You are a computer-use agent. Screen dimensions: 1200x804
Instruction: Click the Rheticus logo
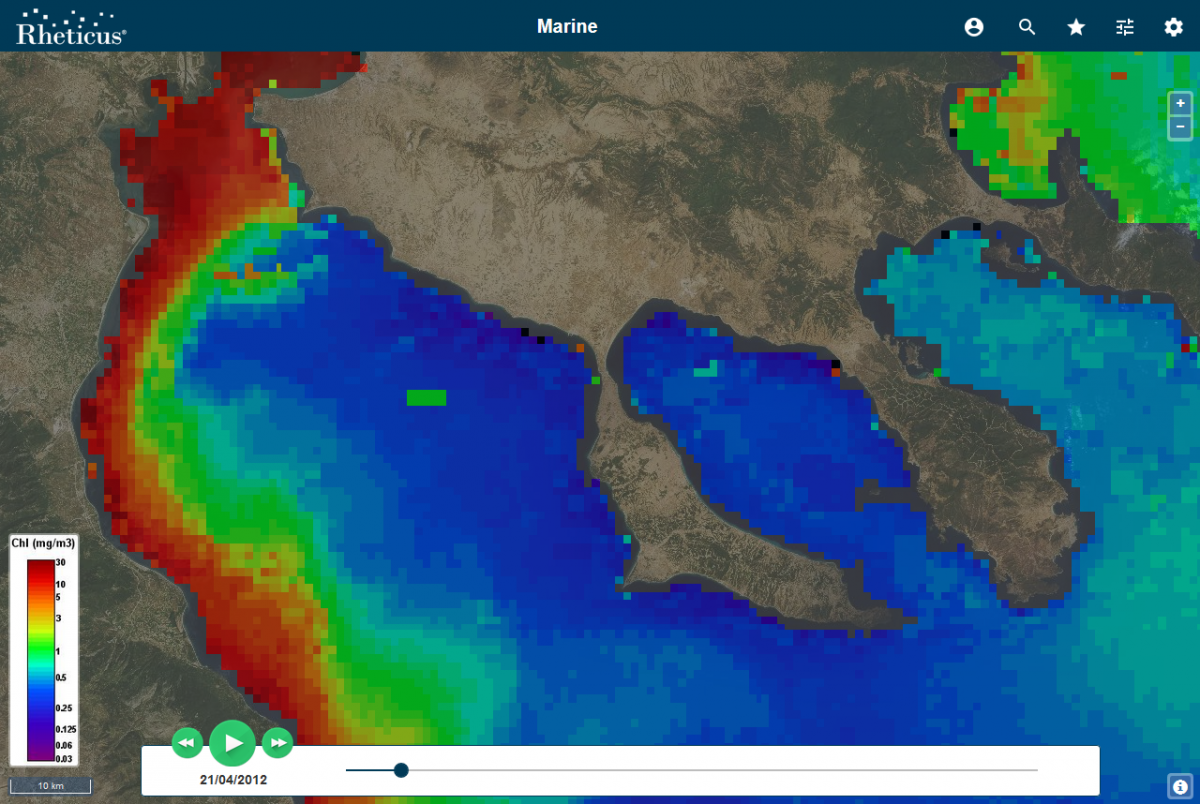point(70,27)
